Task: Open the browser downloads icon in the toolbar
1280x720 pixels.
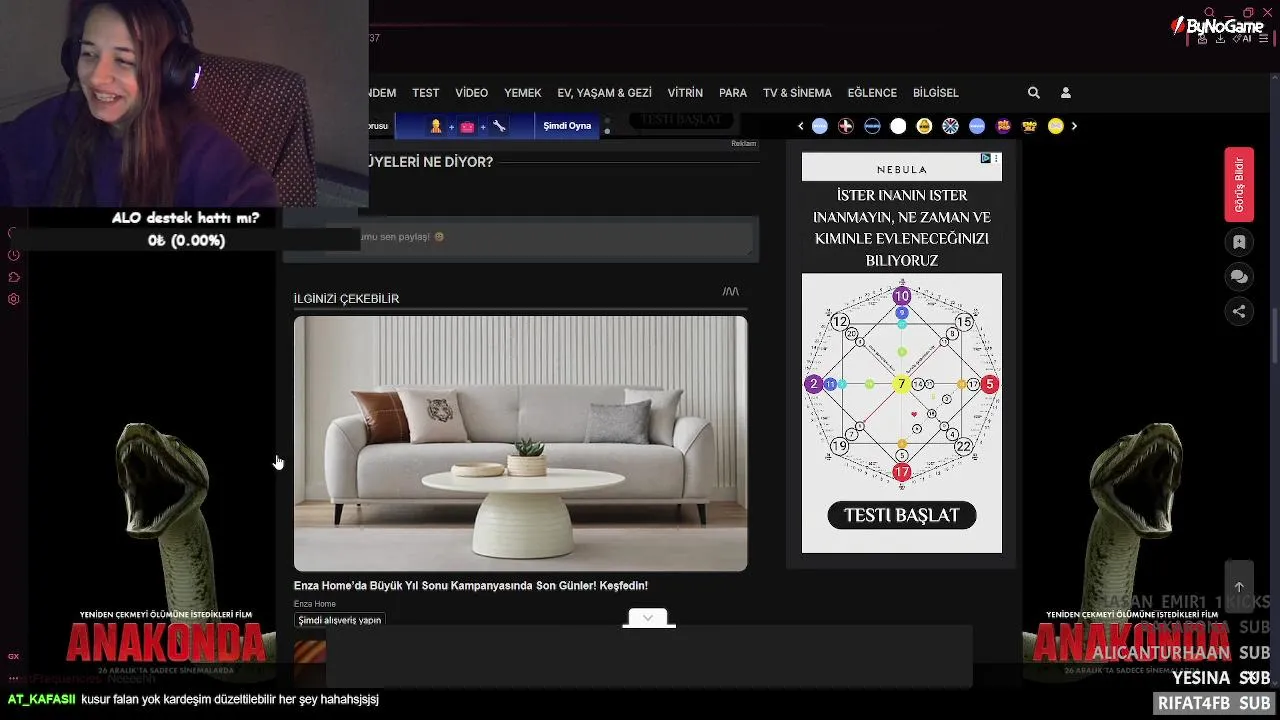Action: (1221, 39)
